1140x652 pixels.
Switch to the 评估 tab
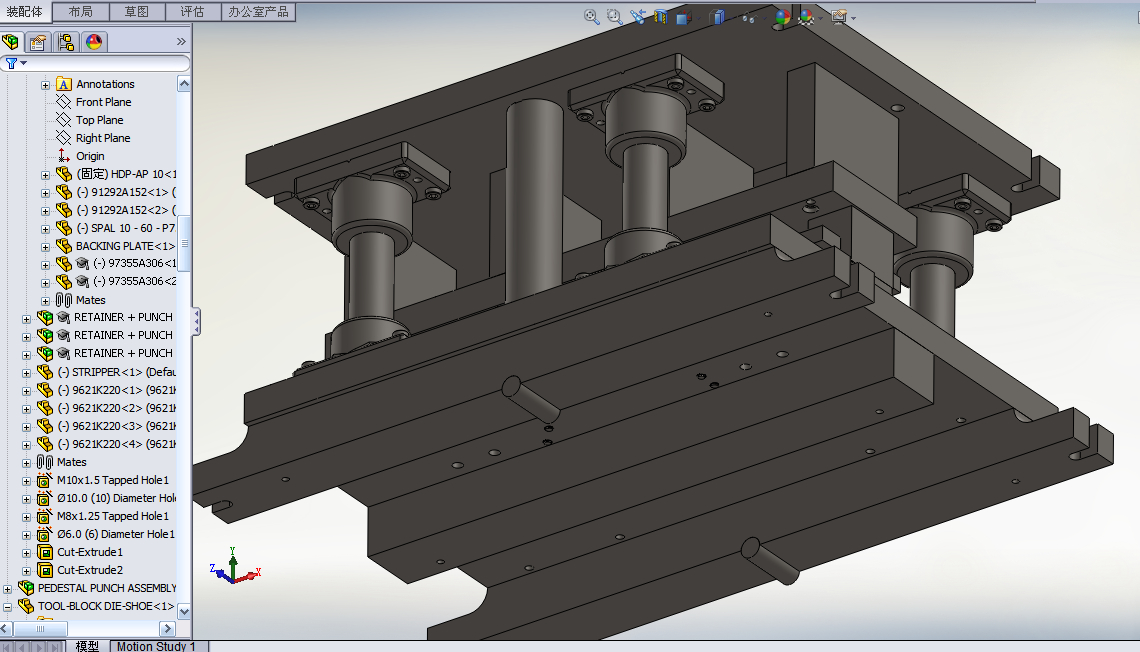pyautogui.click(x=192, y=12)
